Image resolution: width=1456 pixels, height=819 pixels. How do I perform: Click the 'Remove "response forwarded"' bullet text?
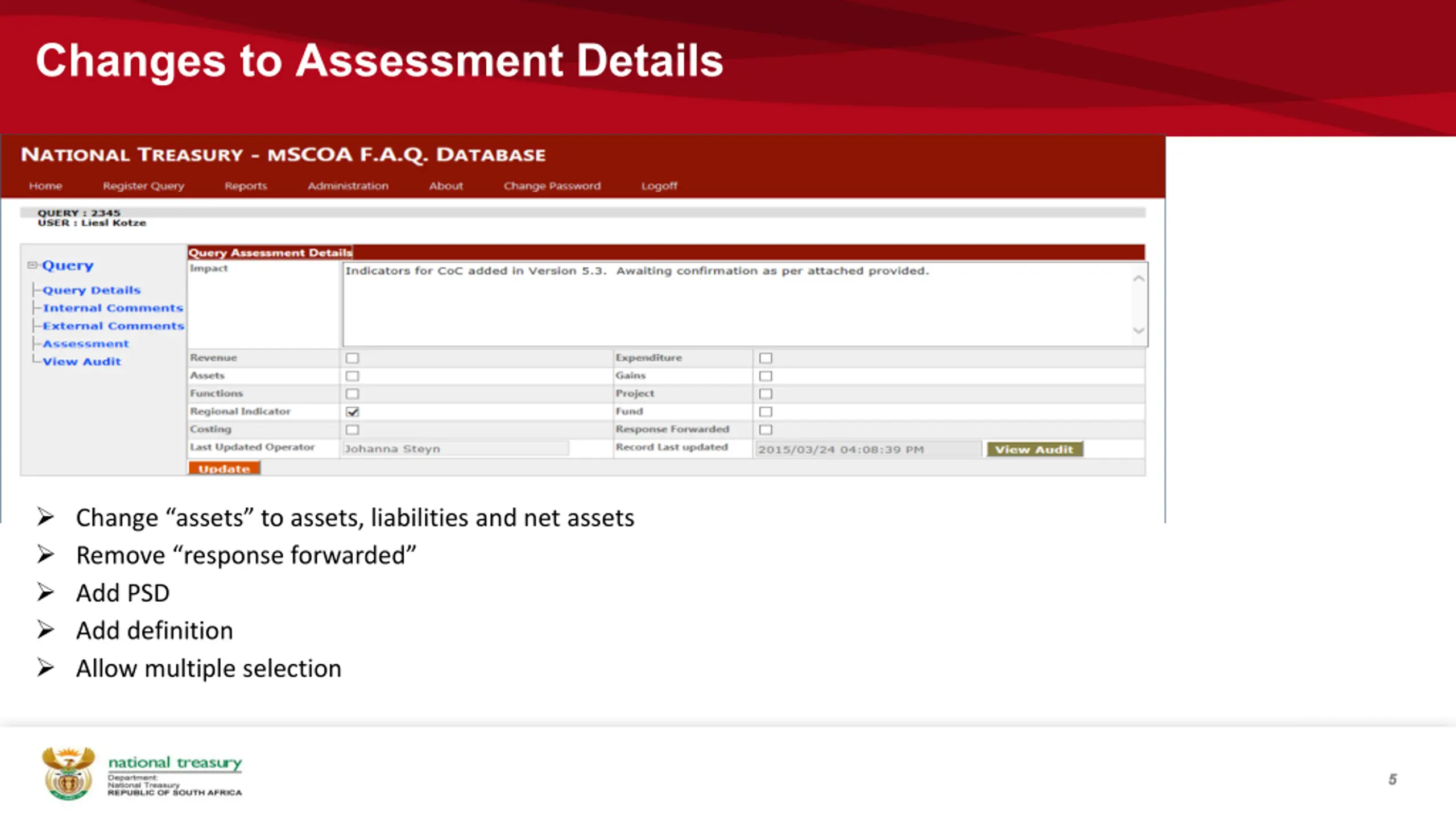tap(246, 556)
